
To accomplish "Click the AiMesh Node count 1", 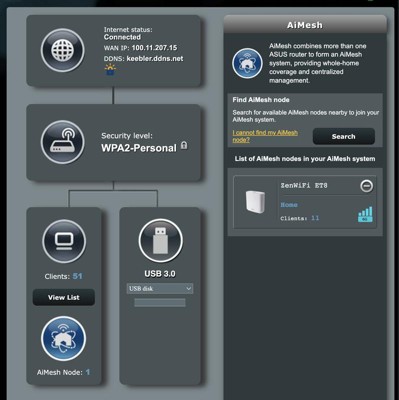I will (x=88, y=372).
